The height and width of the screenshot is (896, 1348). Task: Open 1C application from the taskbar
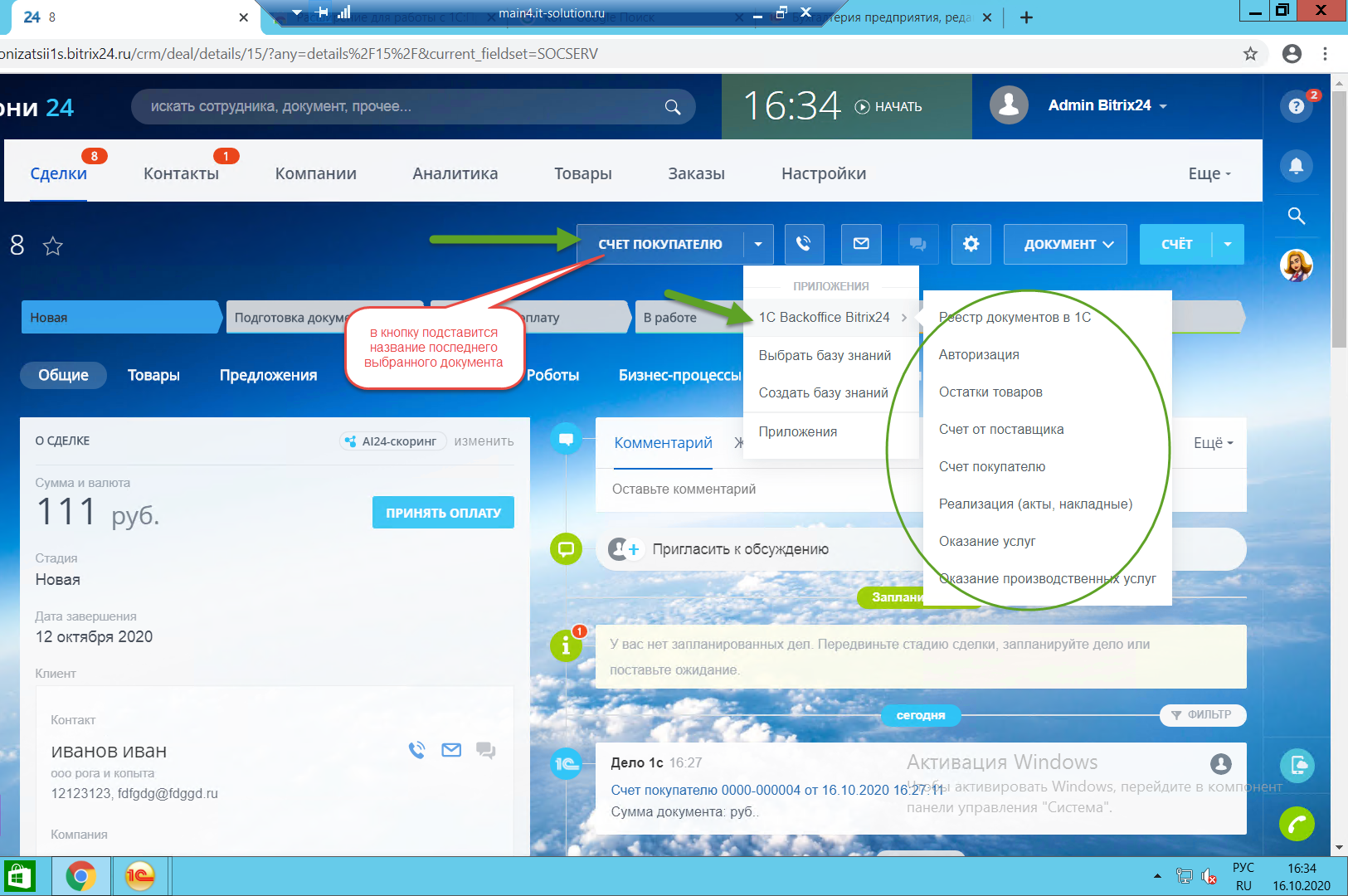(x=140, y=876)
